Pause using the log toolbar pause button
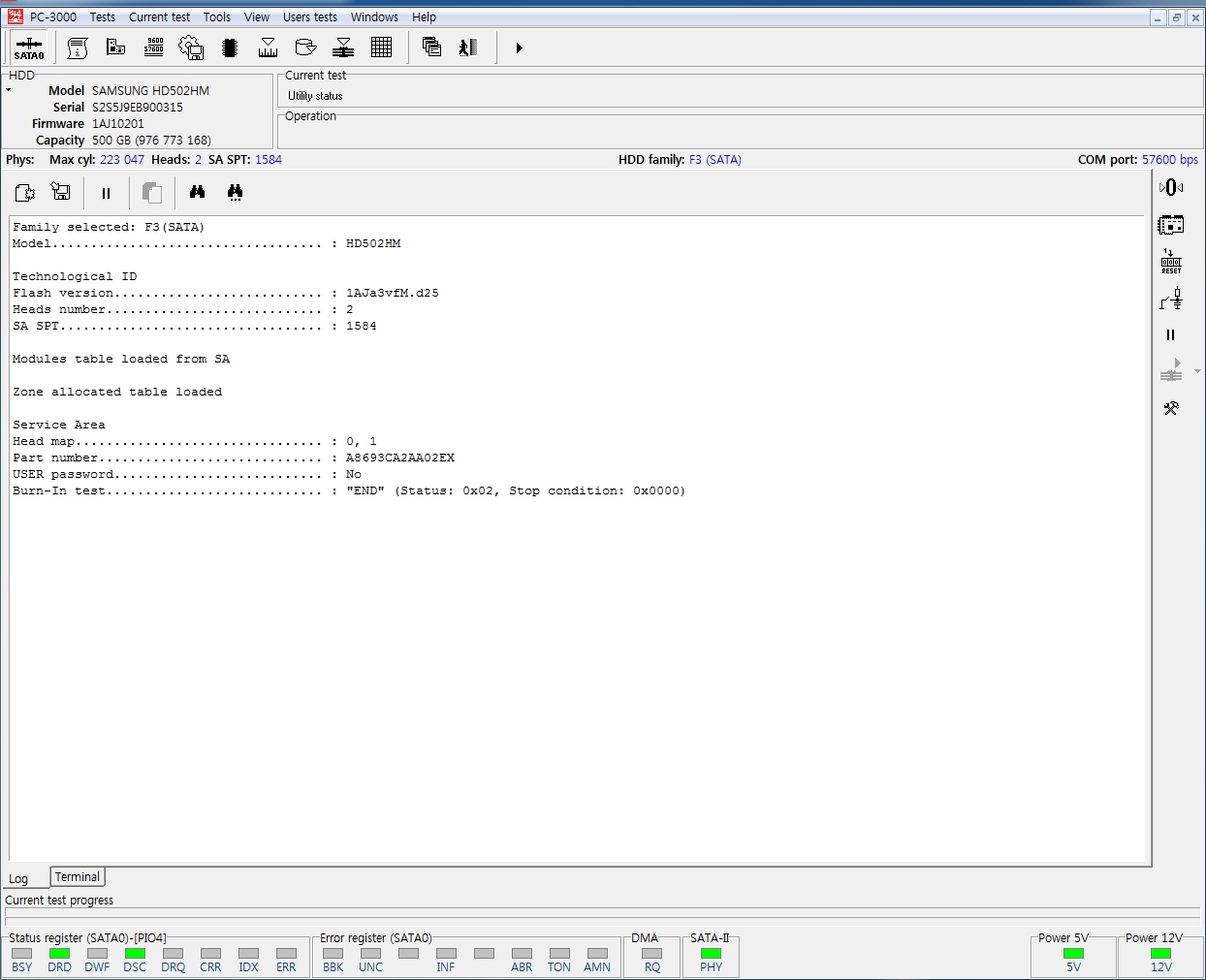1206x980 pixels. coord(106,193)
